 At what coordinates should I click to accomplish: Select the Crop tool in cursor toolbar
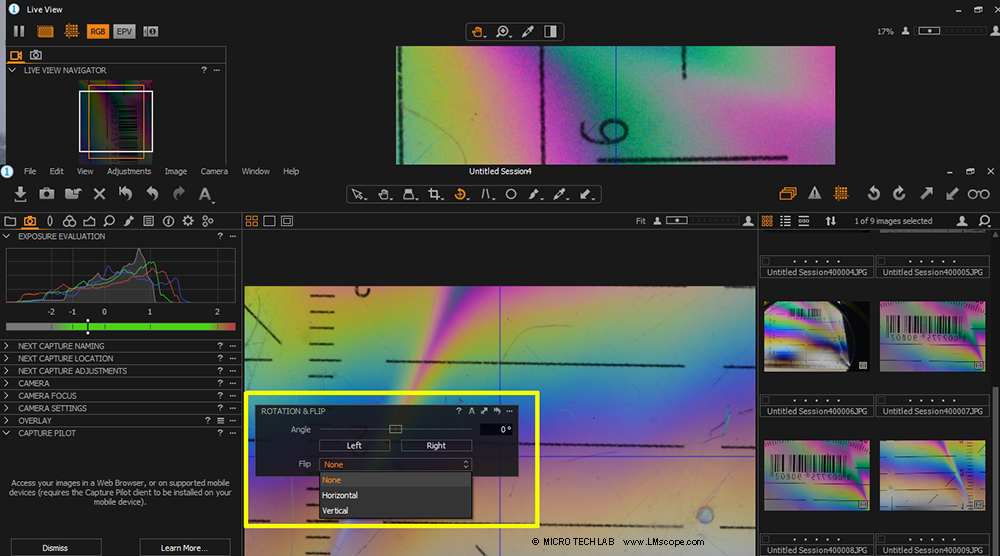[435, 194]
